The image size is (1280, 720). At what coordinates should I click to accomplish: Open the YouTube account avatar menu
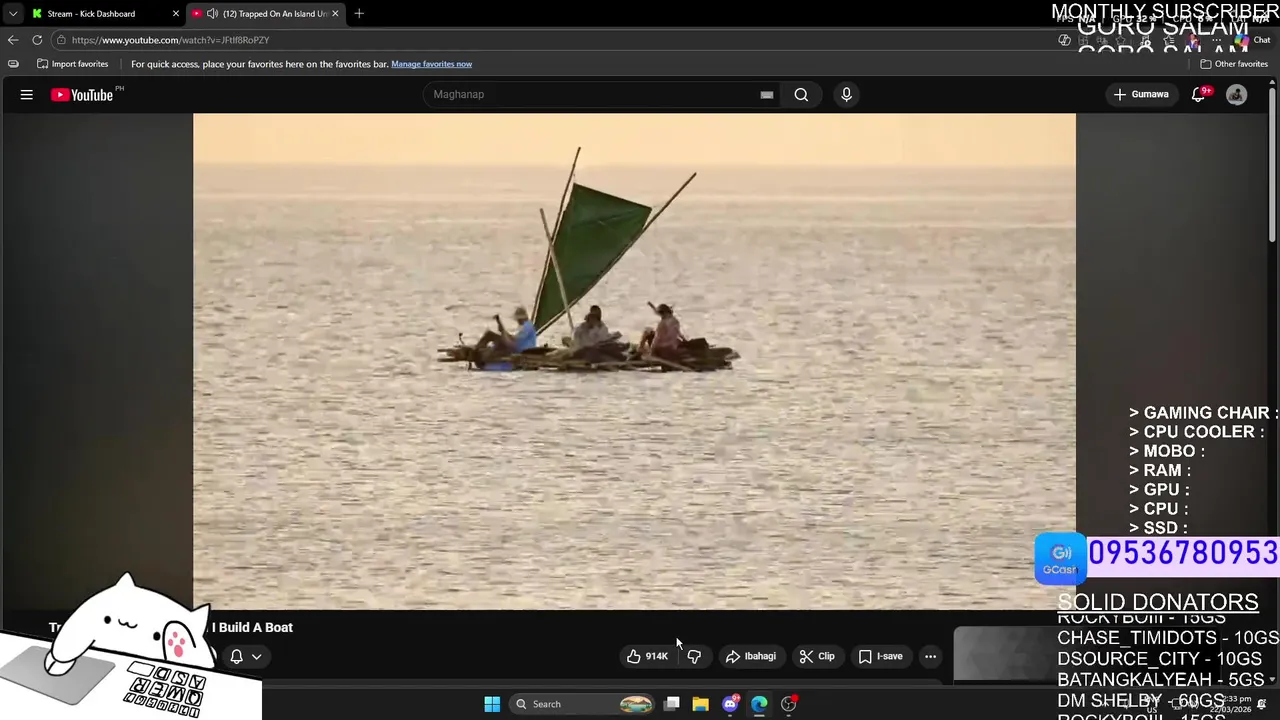click(x=1237, y=95)
